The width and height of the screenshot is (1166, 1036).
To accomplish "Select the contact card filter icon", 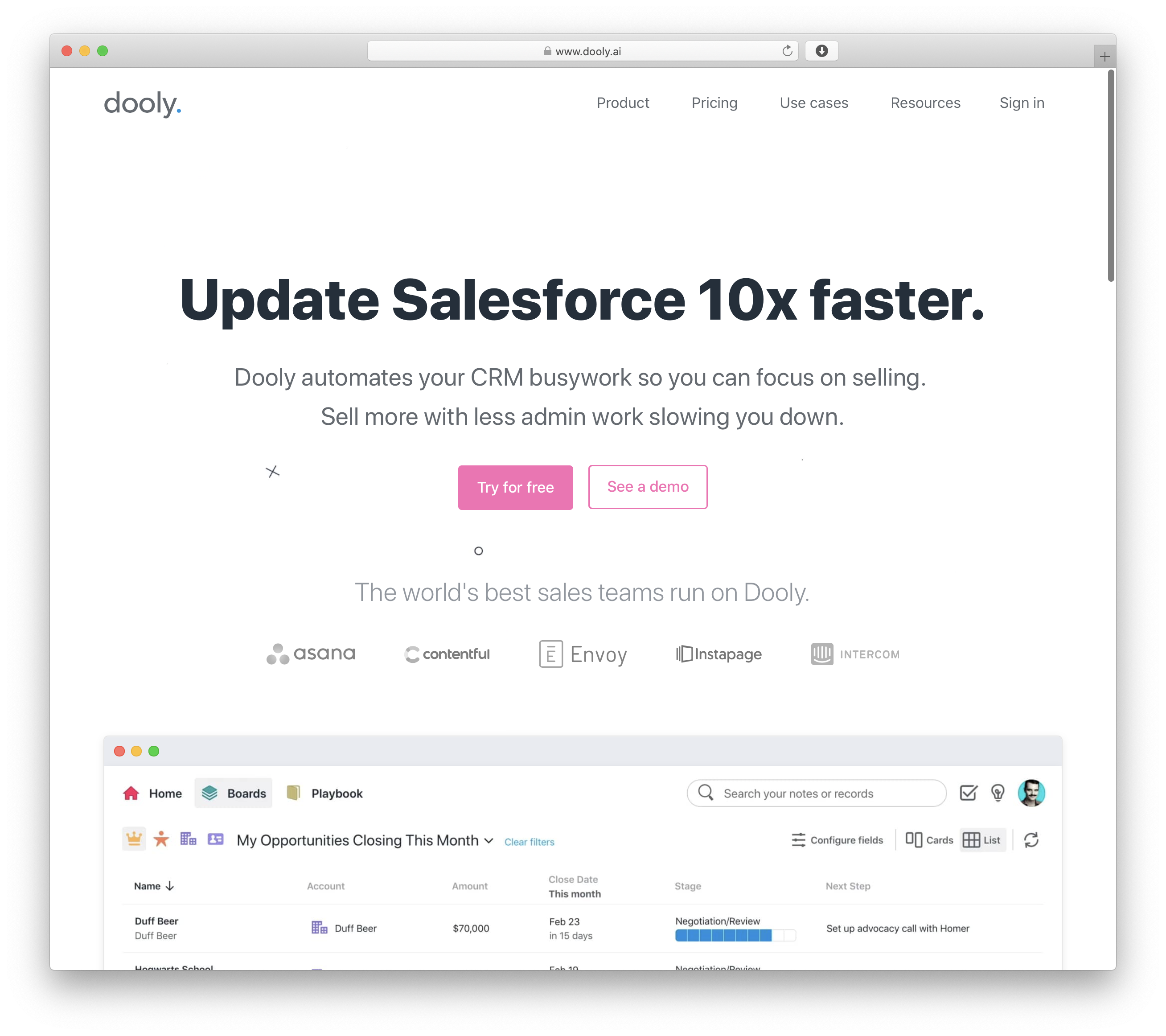I will [216, 839].
